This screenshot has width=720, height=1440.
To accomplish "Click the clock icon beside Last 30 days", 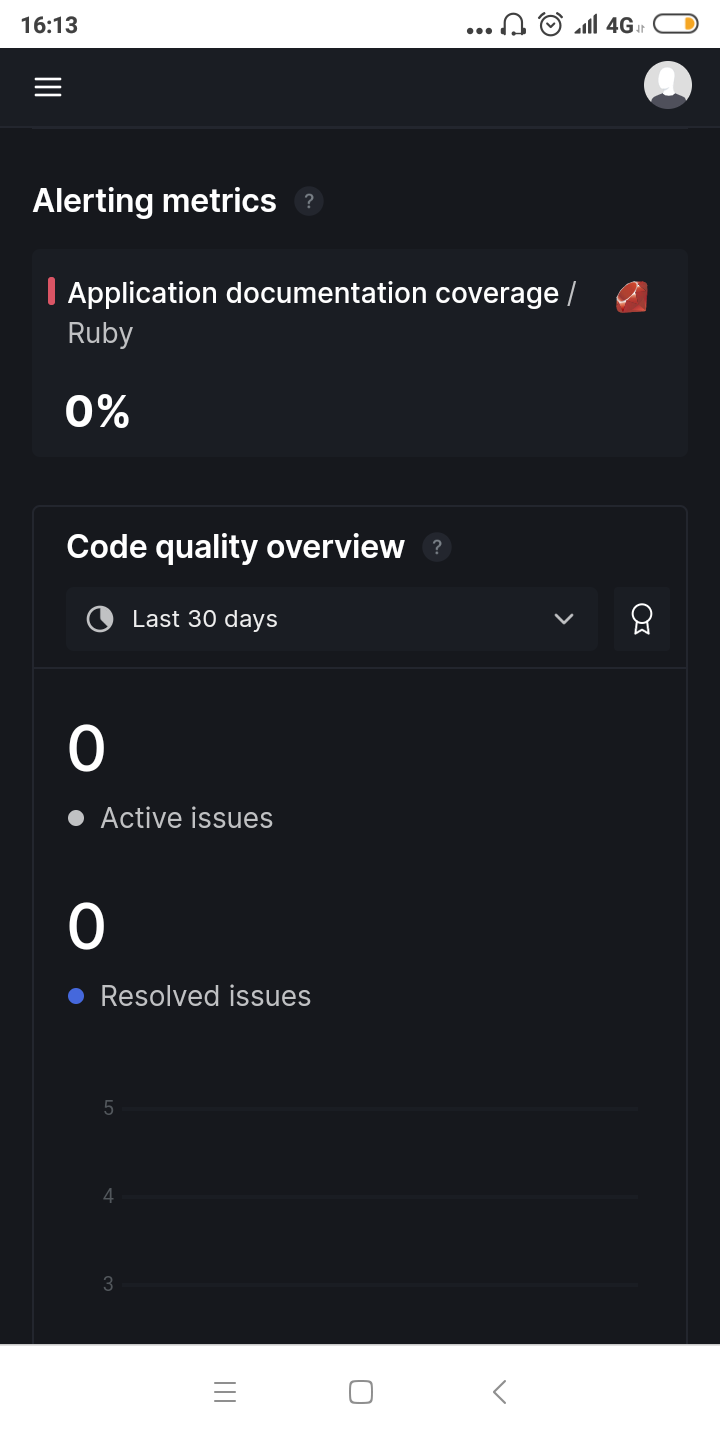I will [x=100, y=619].
